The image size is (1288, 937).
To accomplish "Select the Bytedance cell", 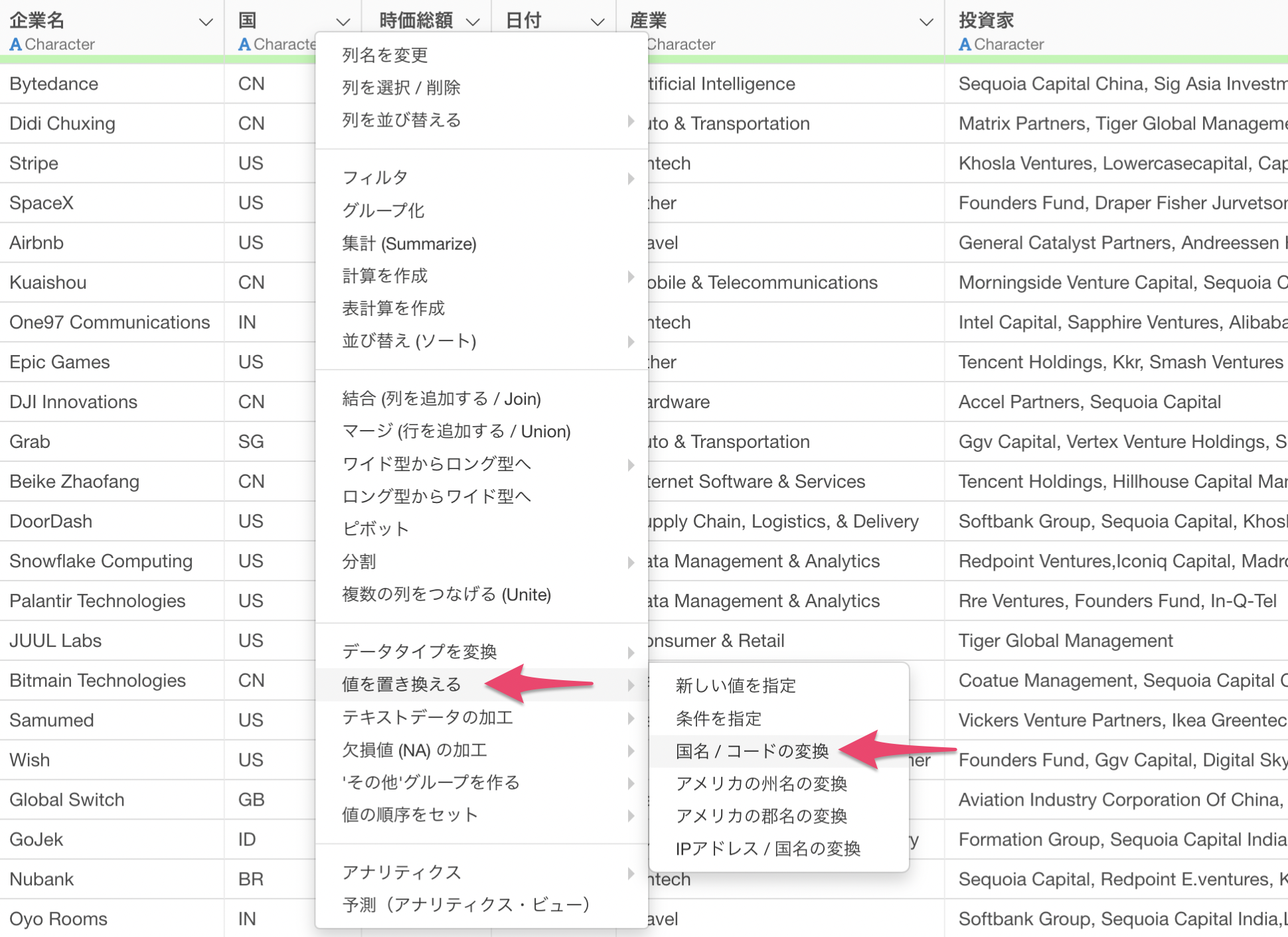I will coord(112,84).
